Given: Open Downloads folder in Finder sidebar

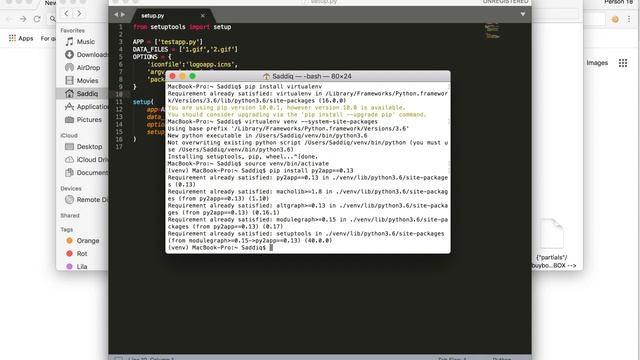Looking at the screenshot, I should [x=87, y=55].
